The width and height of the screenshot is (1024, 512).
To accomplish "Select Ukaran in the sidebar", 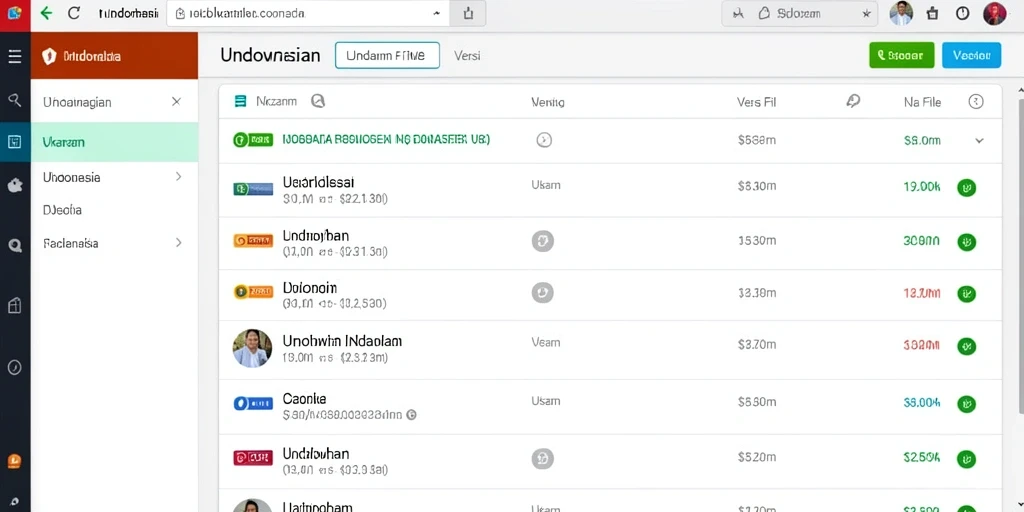I will point(114,142).
